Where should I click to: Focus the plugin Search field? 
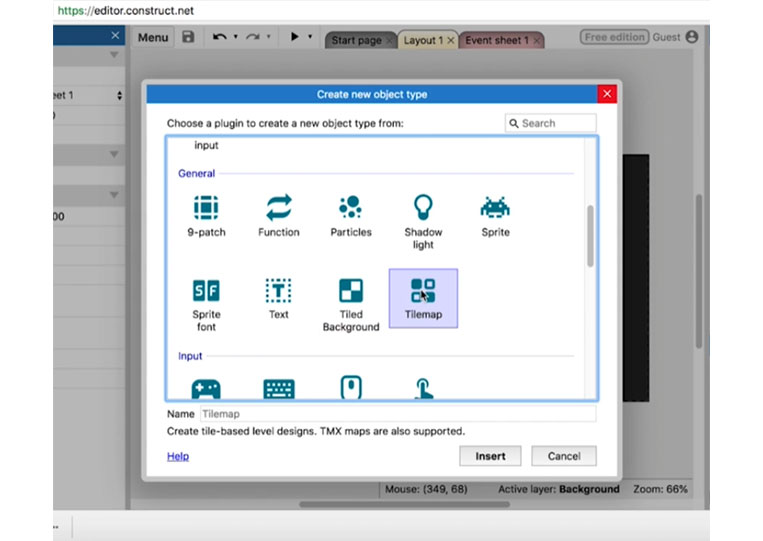[550, 123]
